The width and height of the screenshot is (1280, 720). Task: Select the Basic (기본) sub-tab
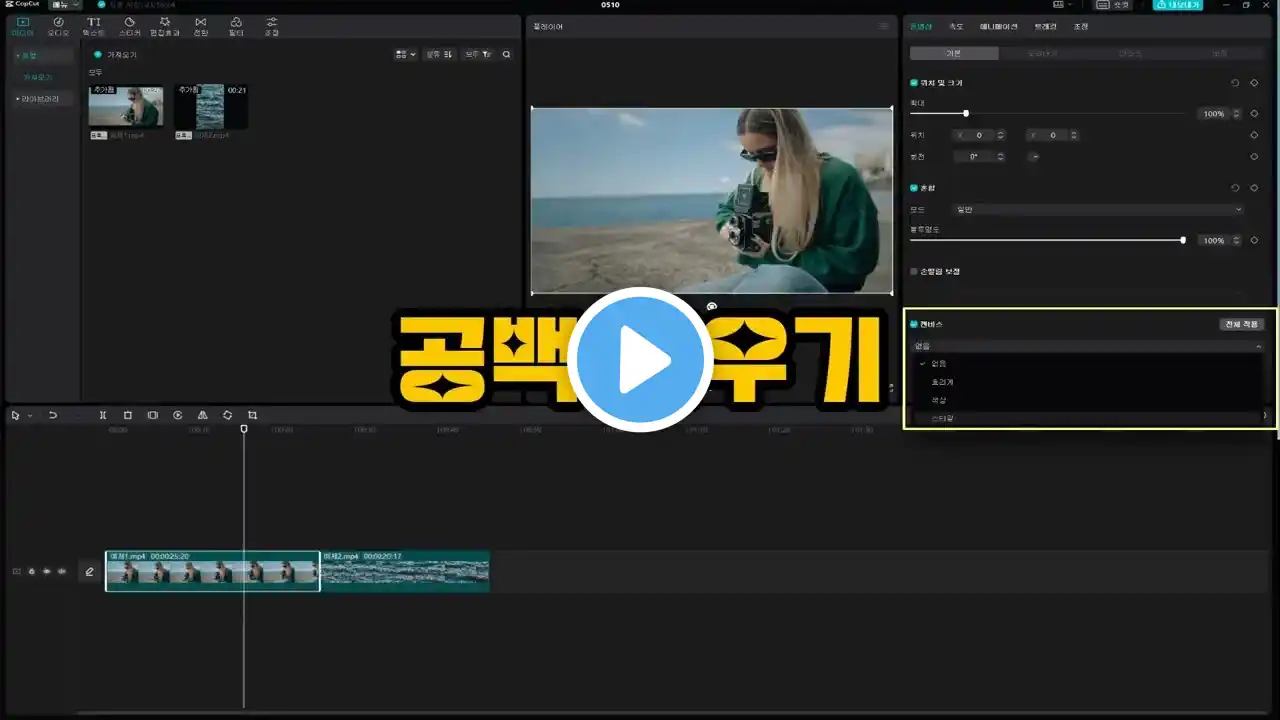pyautogui.click(x=954, y=53)
